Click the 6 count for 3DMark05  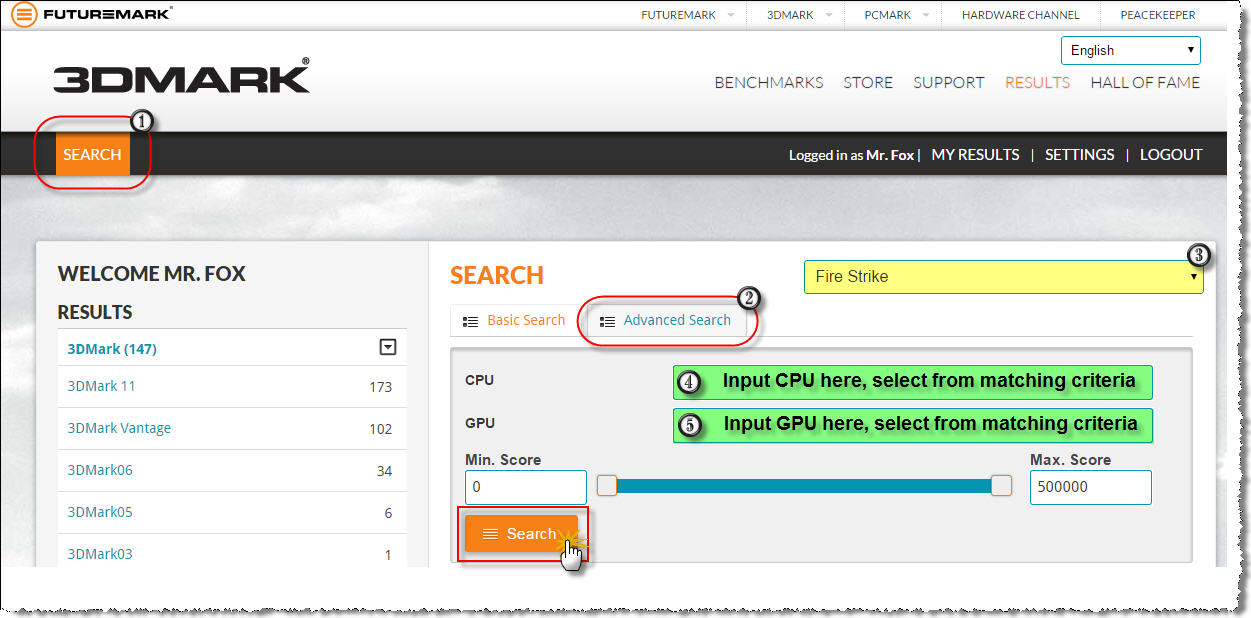(388, 513)
